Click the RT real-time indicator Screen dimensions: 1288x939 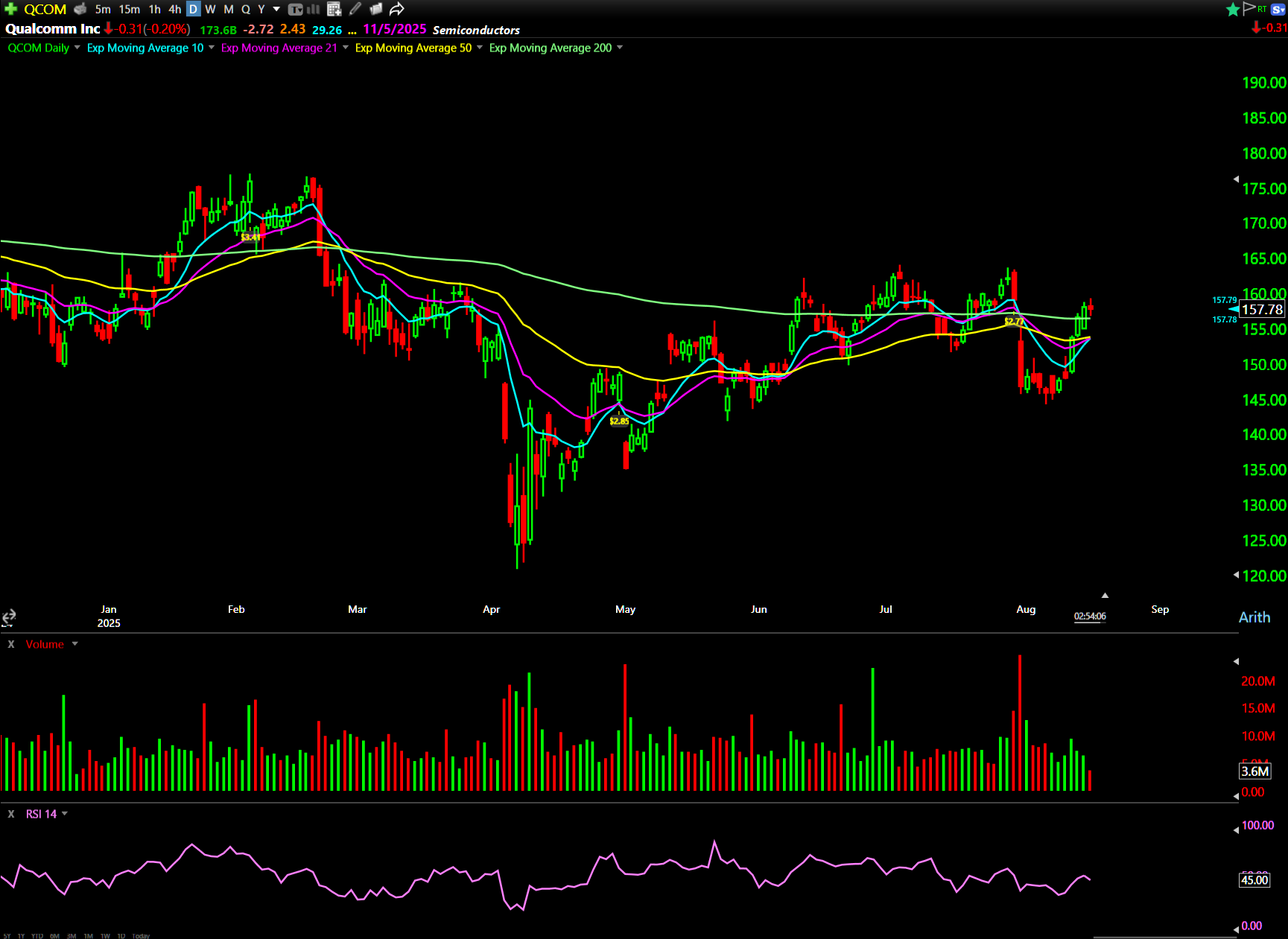(1262, 9)
